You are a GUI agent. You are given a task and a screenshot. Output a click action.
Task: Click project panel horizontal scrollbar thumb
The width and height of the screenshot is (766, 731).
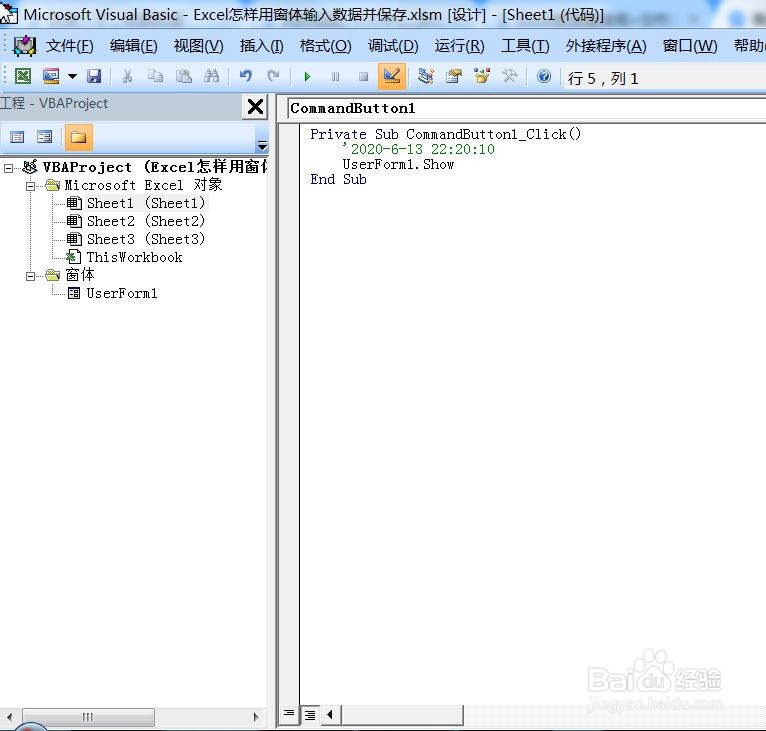point(88,717)
